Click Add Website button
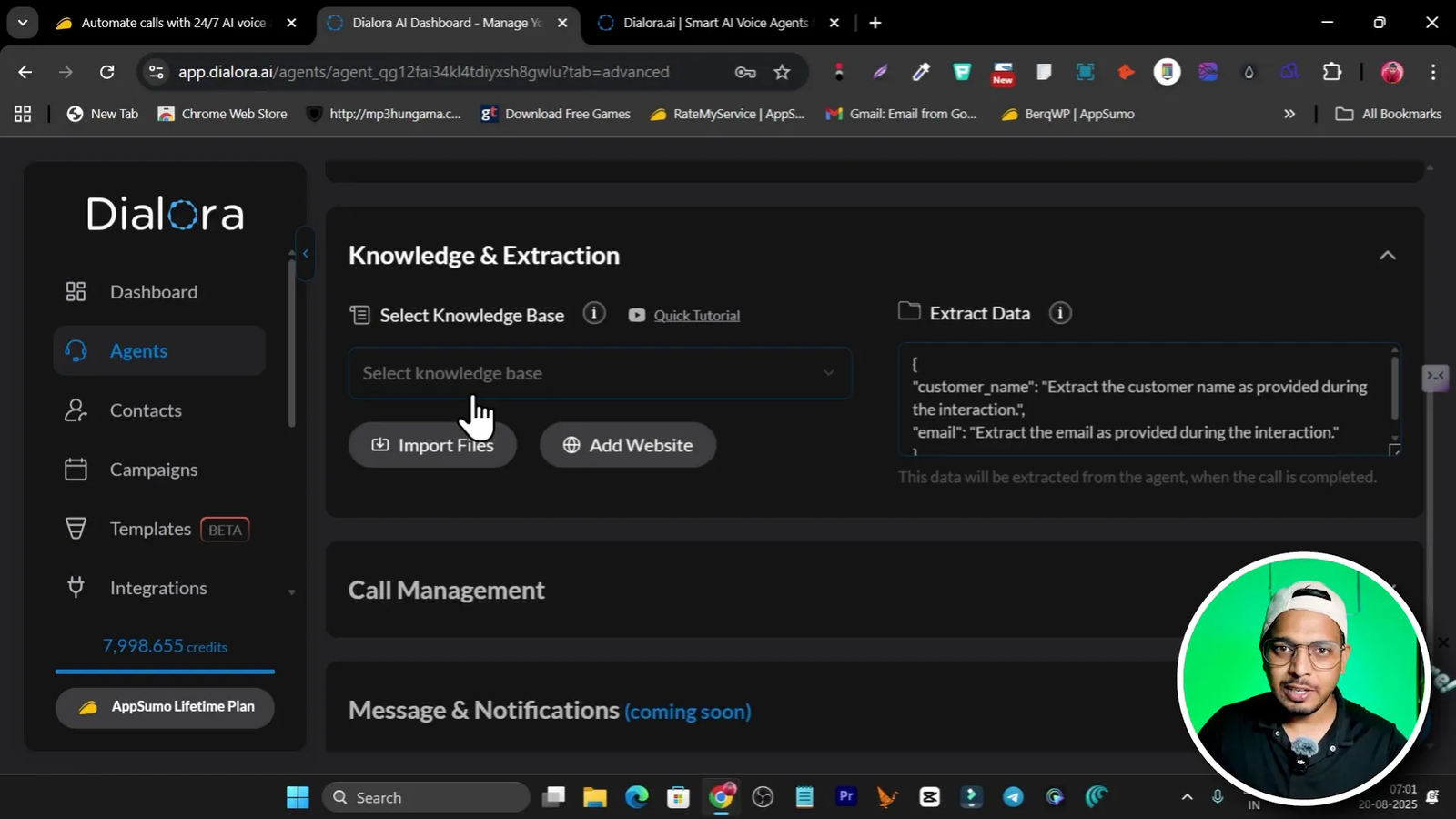Image resolution: width=1456 pixels, height=819 pixels. [628, 445]
